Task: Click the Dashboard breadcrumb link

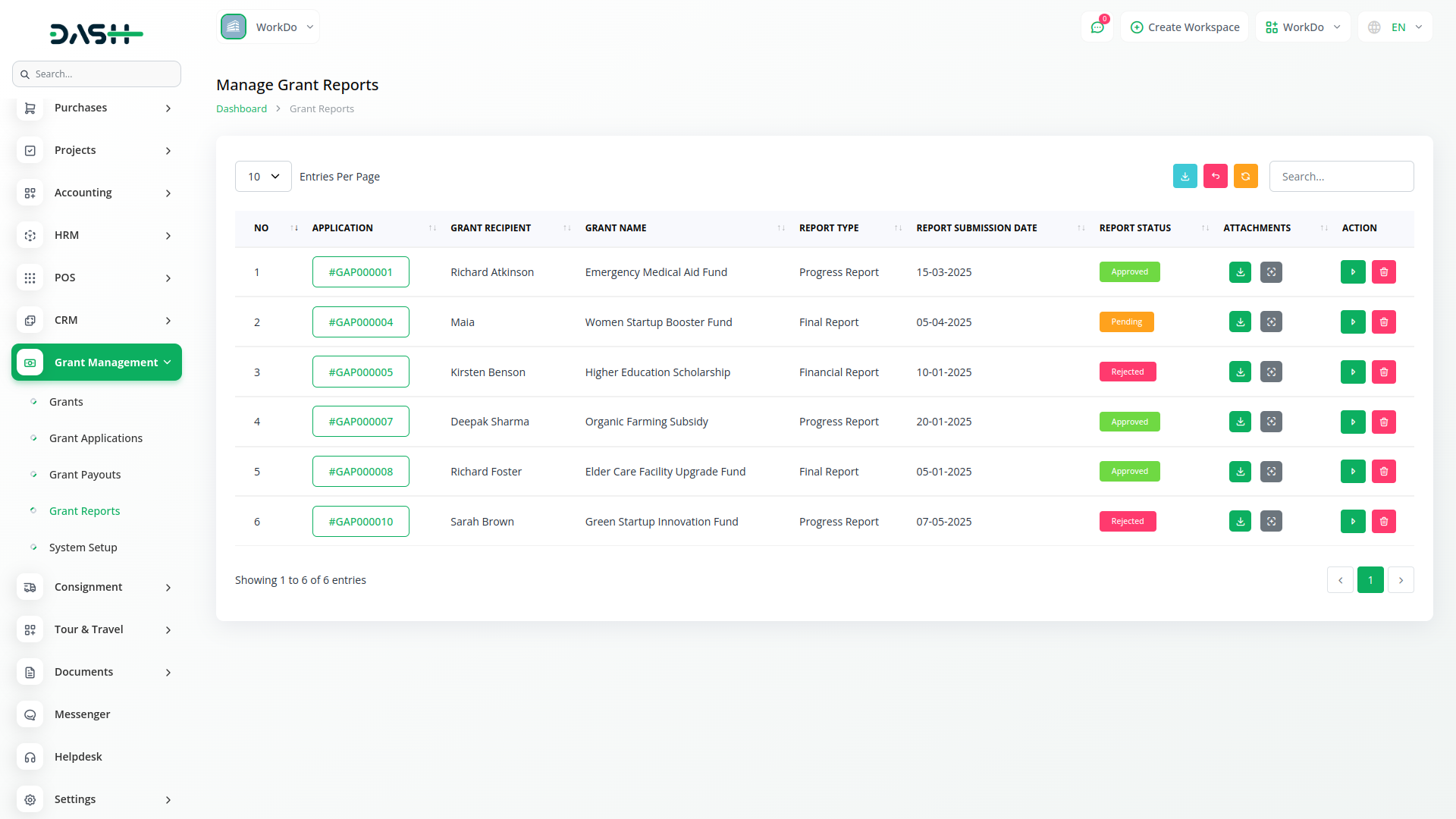Action: (241, 108)
